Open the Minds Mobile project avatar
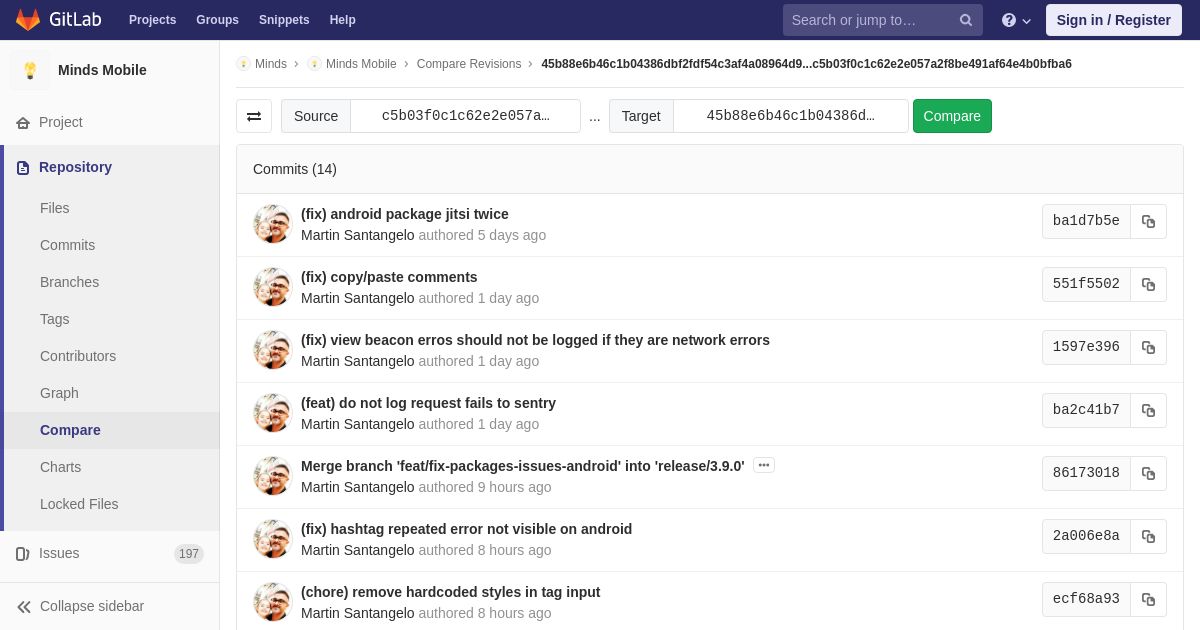Screen dimensions: 1200x630 coord(30,70)
